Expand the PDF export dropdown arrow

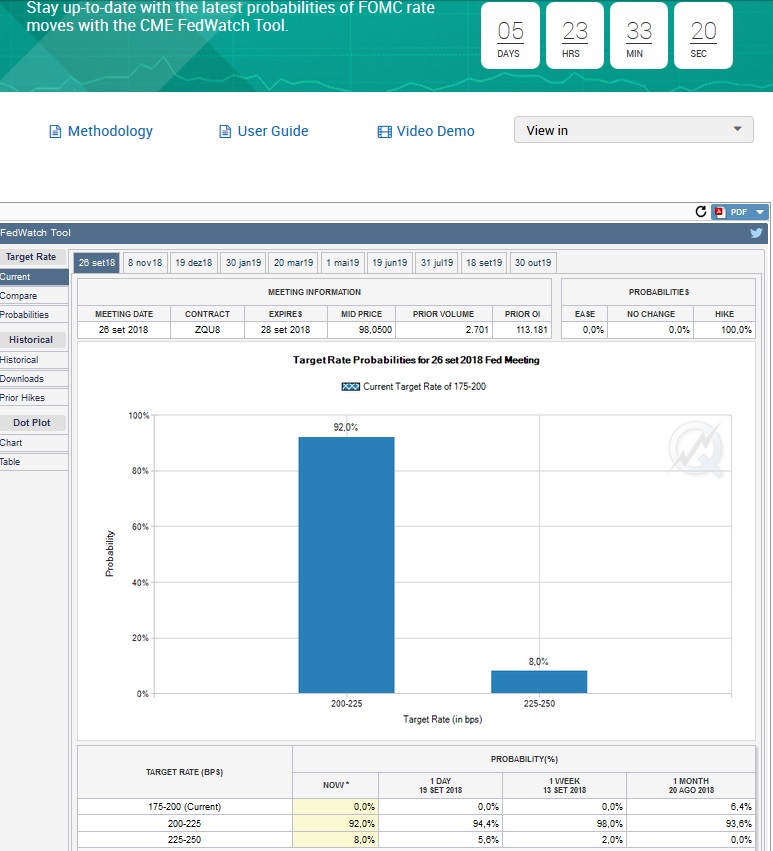pos(761,212)
